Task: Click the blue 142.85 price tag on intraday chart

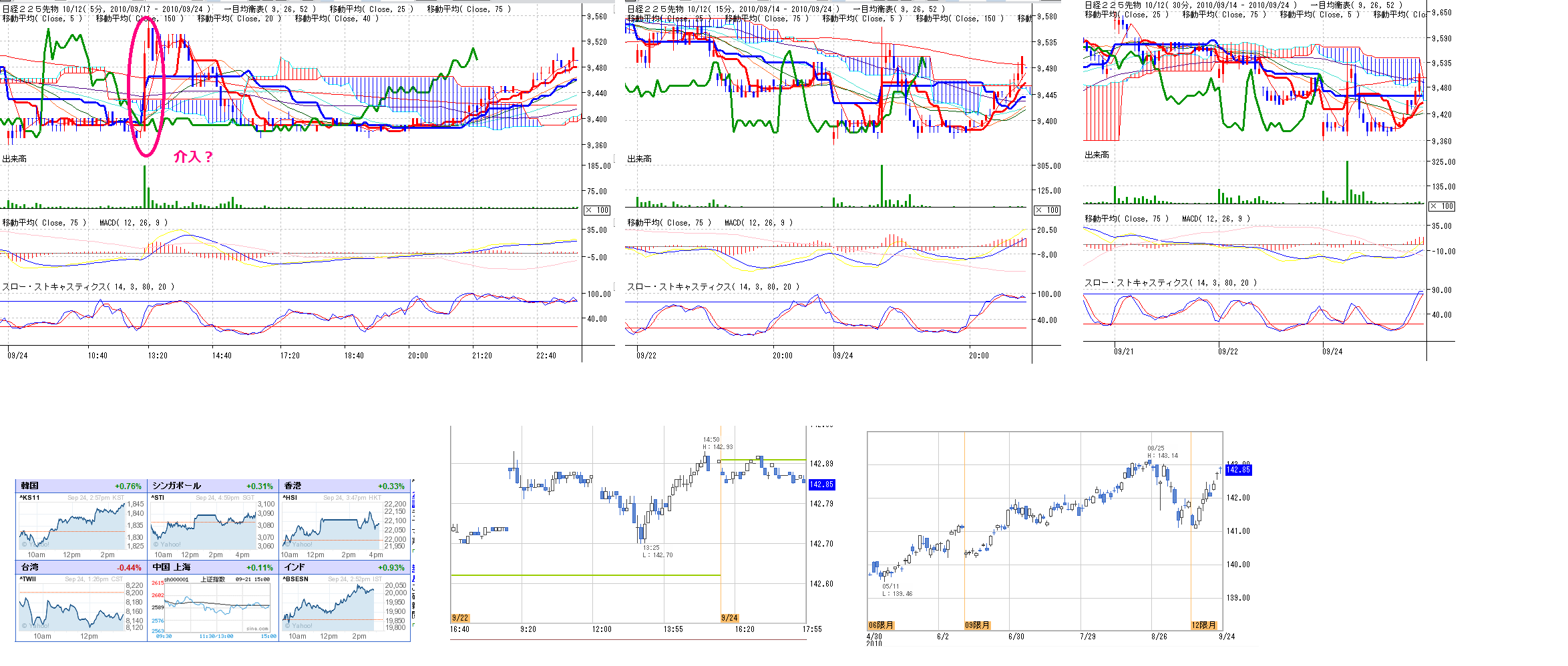Action: click(x=821, y=484)
